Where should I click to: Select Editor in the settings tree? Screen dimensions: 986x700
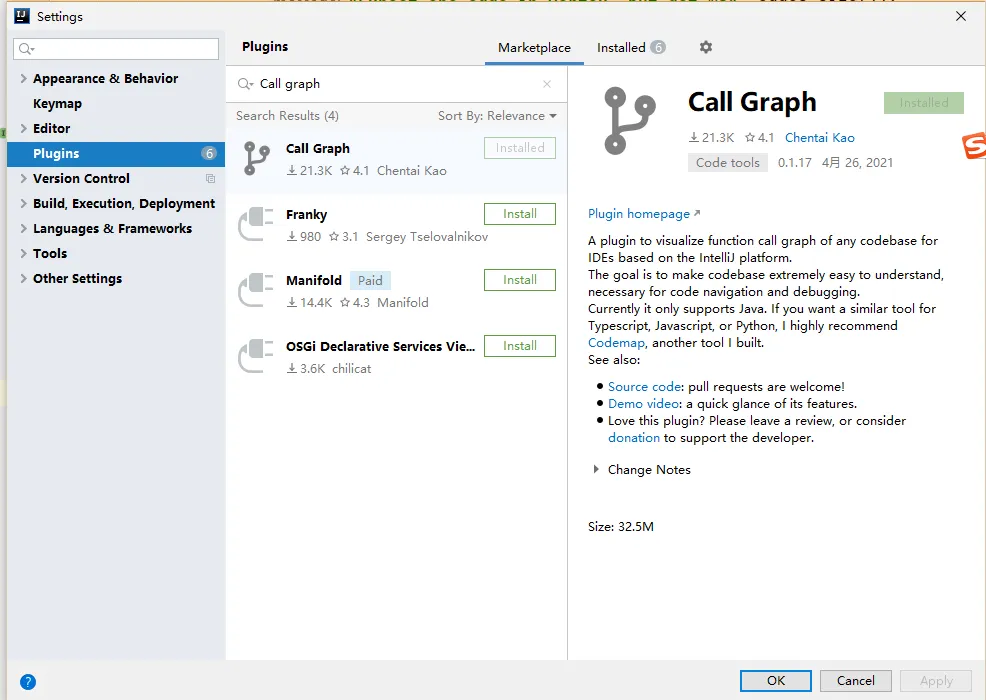click(52, 128)
